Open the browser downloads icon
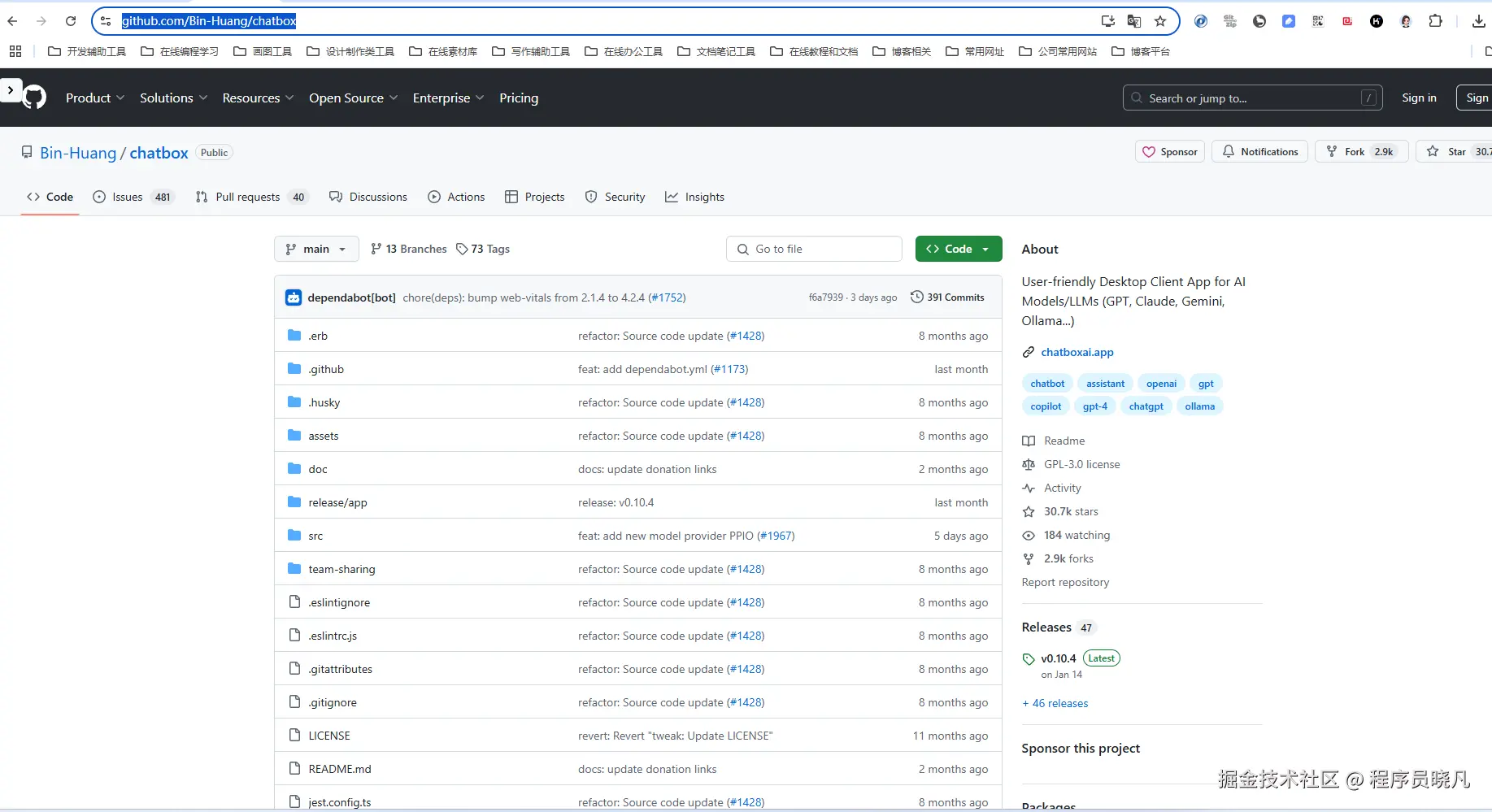The width and height of the screenshot is (1492, 812). coord(1479,21)
